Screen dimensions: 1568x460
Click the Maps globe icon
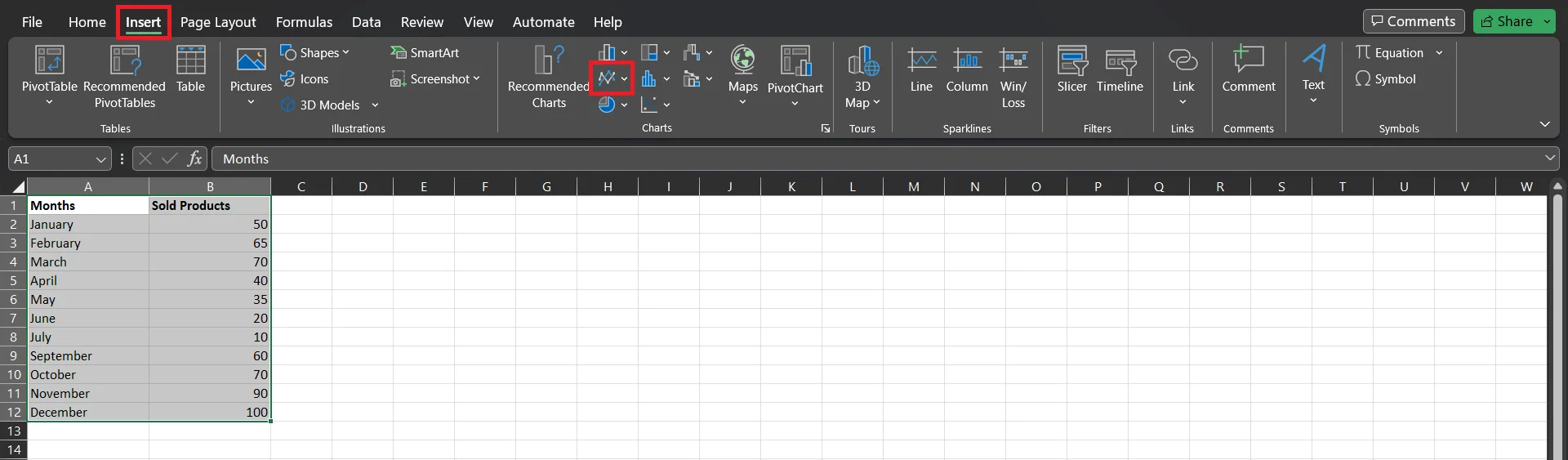pyautogui.click(x=742, y=60)
